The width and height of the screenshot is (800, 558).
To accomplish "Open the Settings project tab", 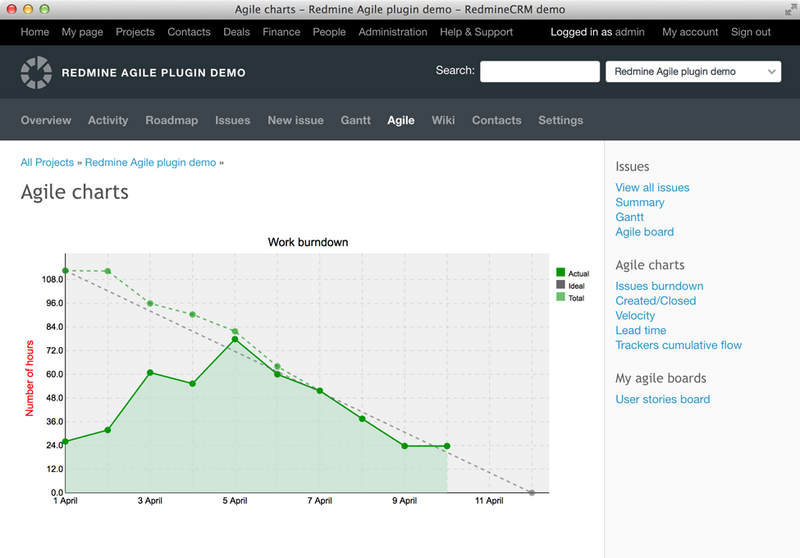I will coord(560,120).
